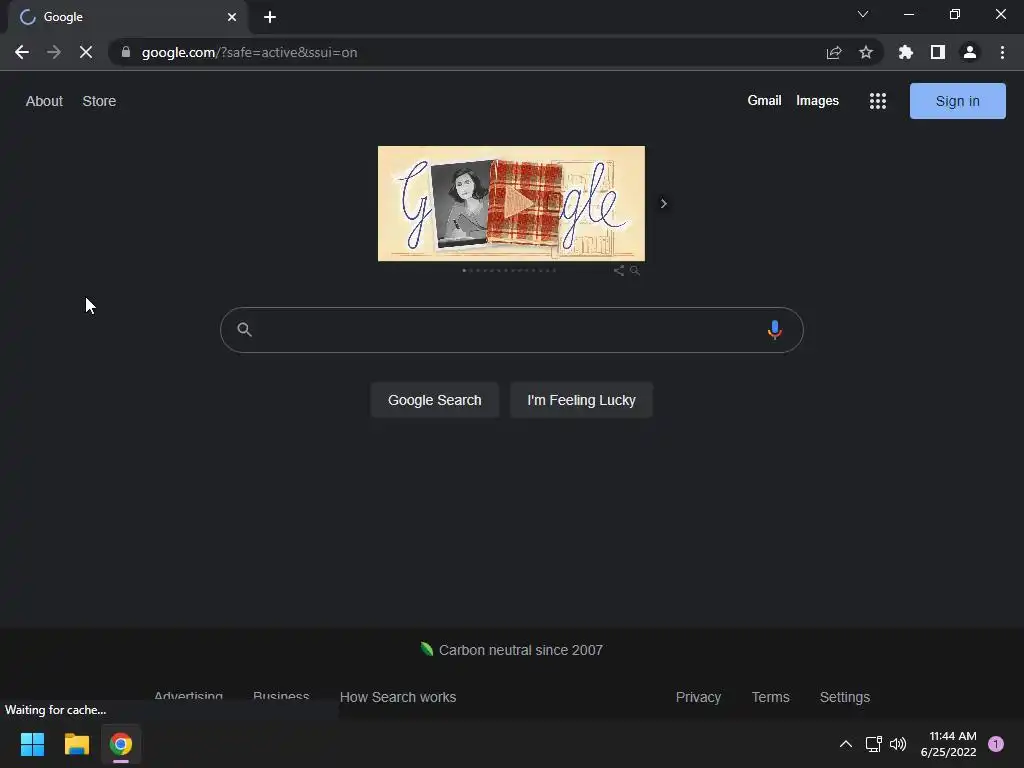View site information via lock icon

click(x=126, y=52)
